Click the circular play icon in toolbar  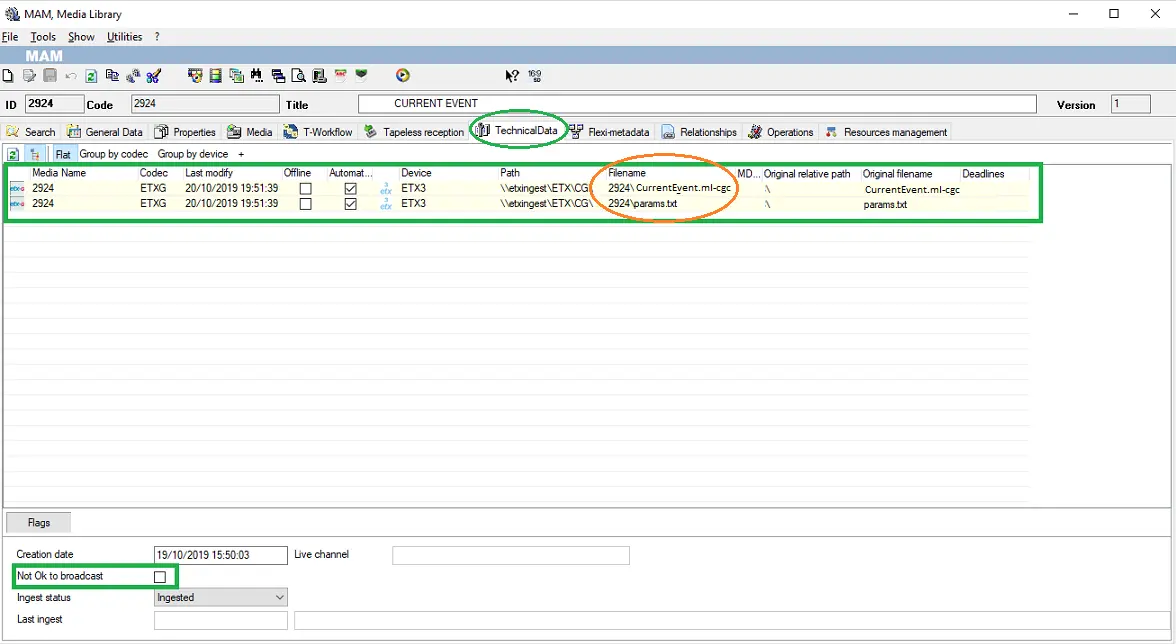pos(402,76)
